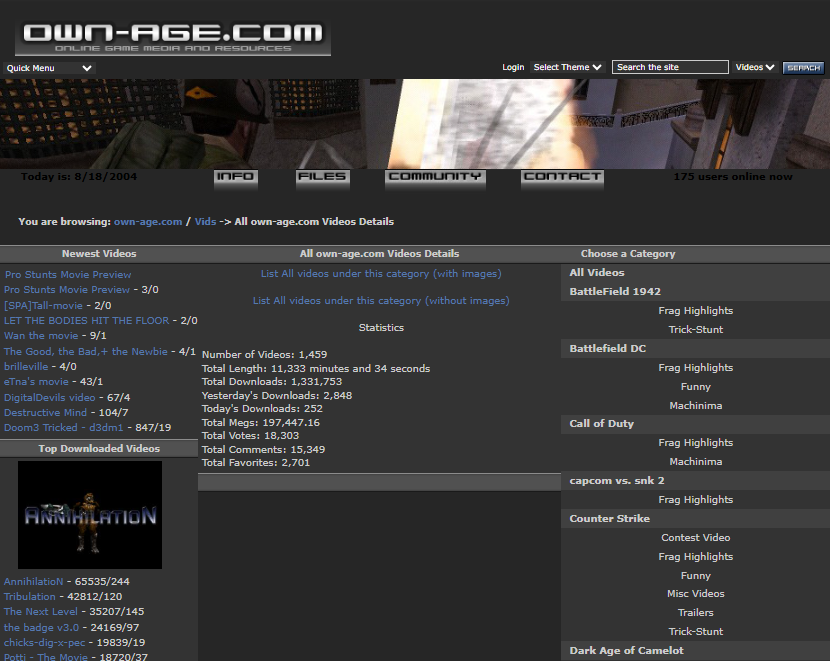Select Trailers under Counter Strike
The image size is (830, 661).
(696, 613)
